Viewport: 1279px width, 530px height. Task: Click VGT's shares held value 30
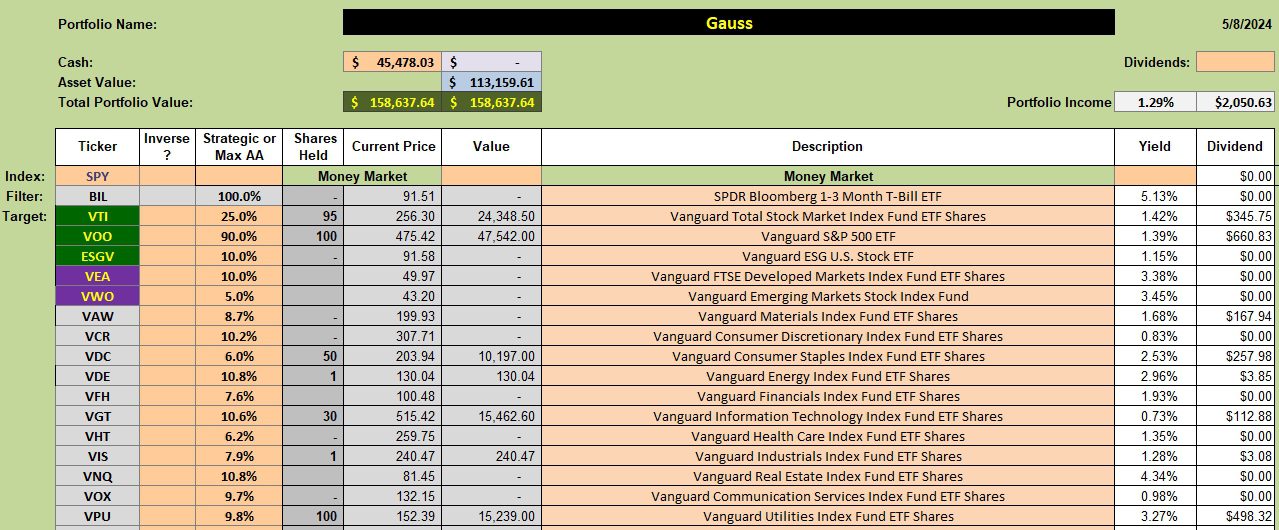point(313,416)
